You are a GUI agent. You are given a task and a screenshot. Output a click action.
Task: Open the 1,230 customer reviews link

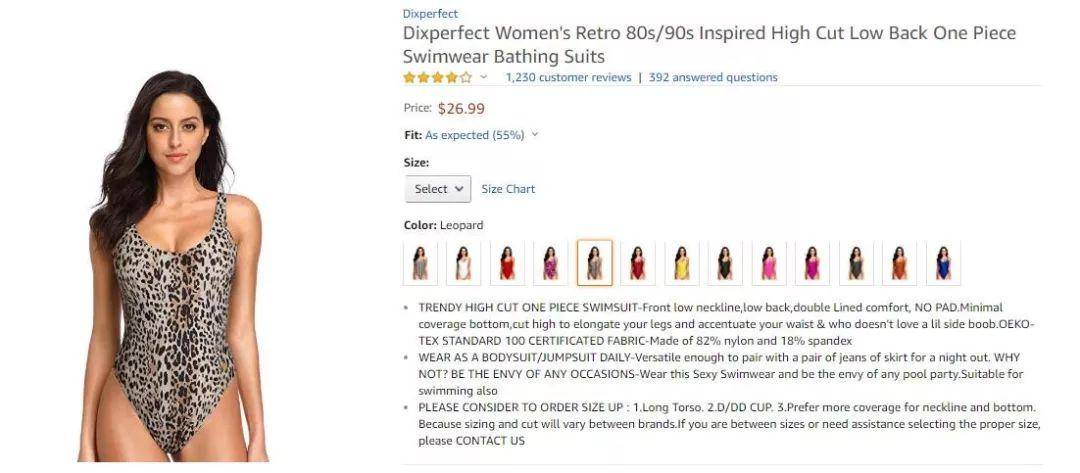[568, 77]
